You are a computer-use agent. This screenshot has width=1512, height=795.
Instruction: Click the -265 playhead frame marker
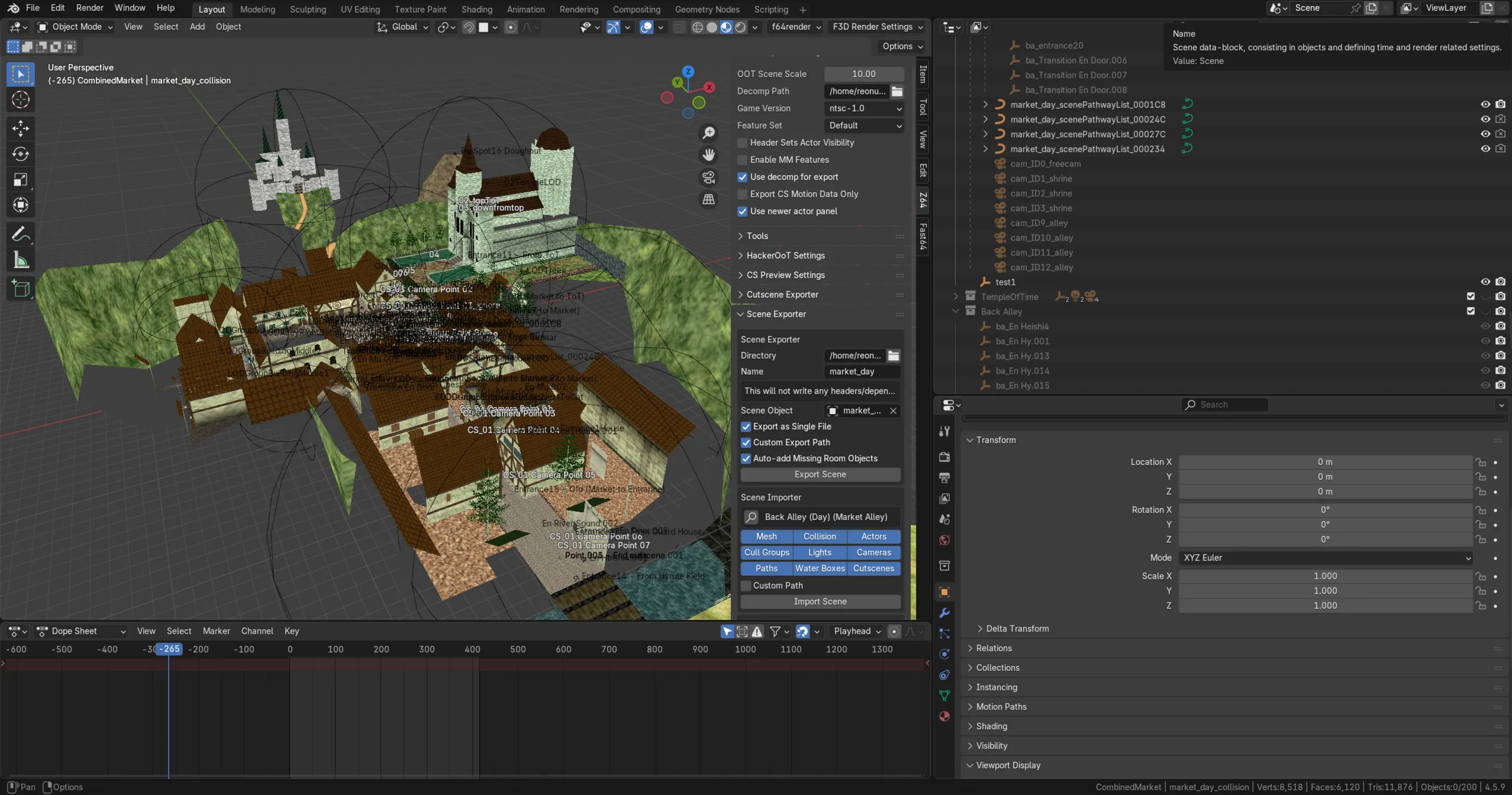coord(169,649)
